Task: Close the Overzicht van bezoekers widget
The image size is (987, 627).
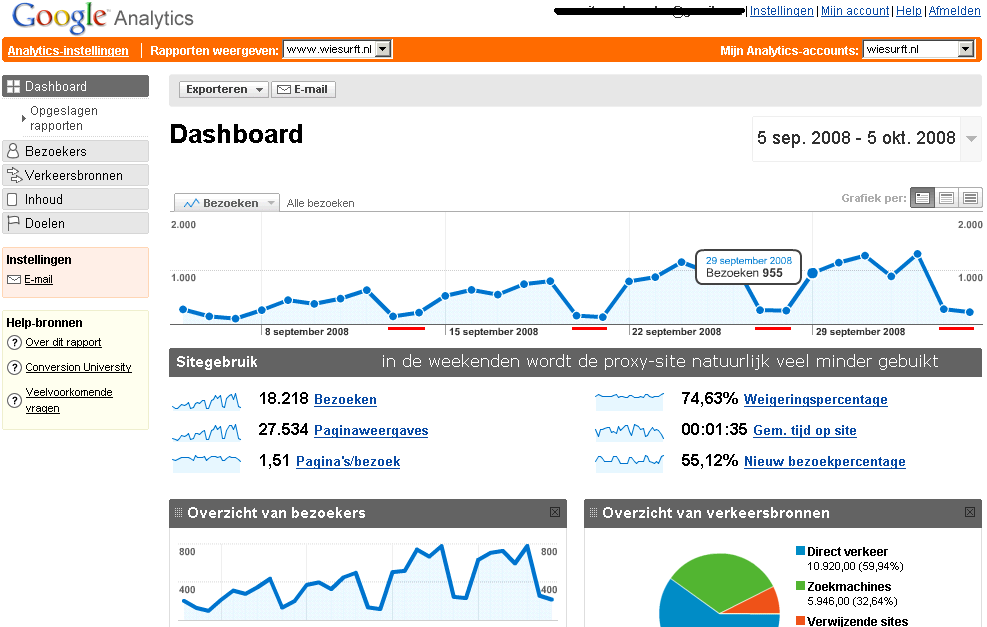Action: point(555,512)
